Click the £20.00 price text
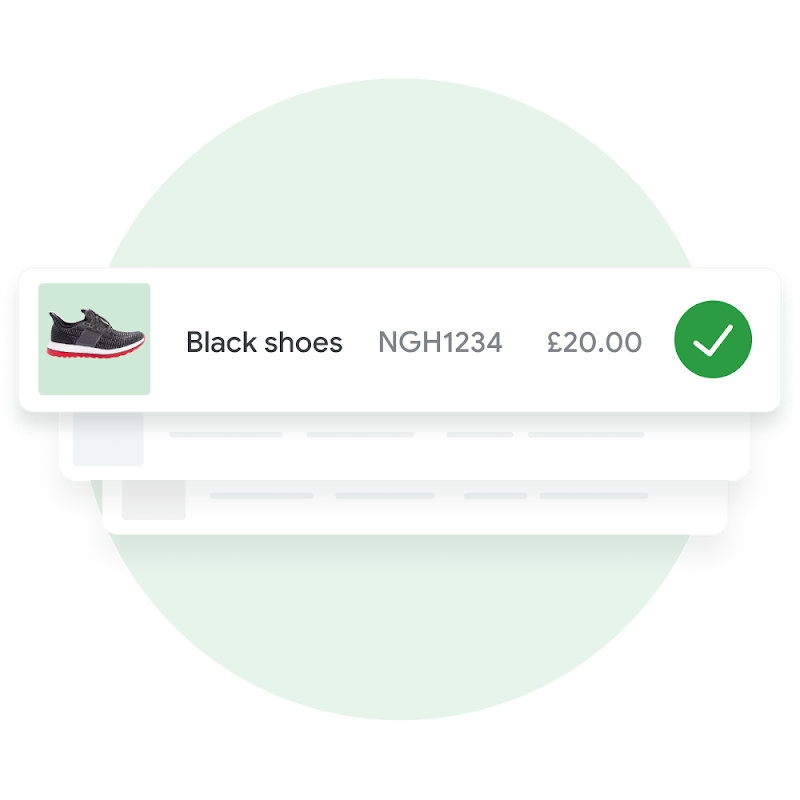The width and height of the screenshot is (800, 800). (x=594, y=342)
